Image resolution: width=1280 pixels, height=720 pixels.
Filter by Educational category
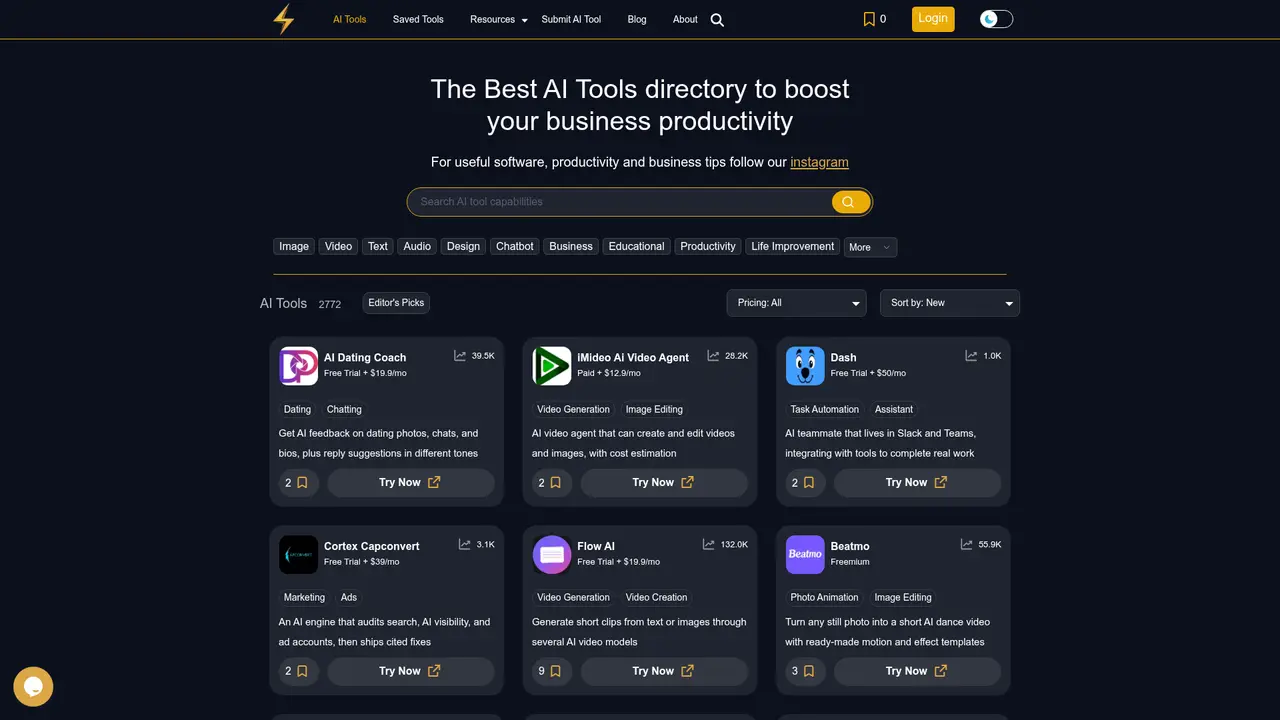pos(636,246)
